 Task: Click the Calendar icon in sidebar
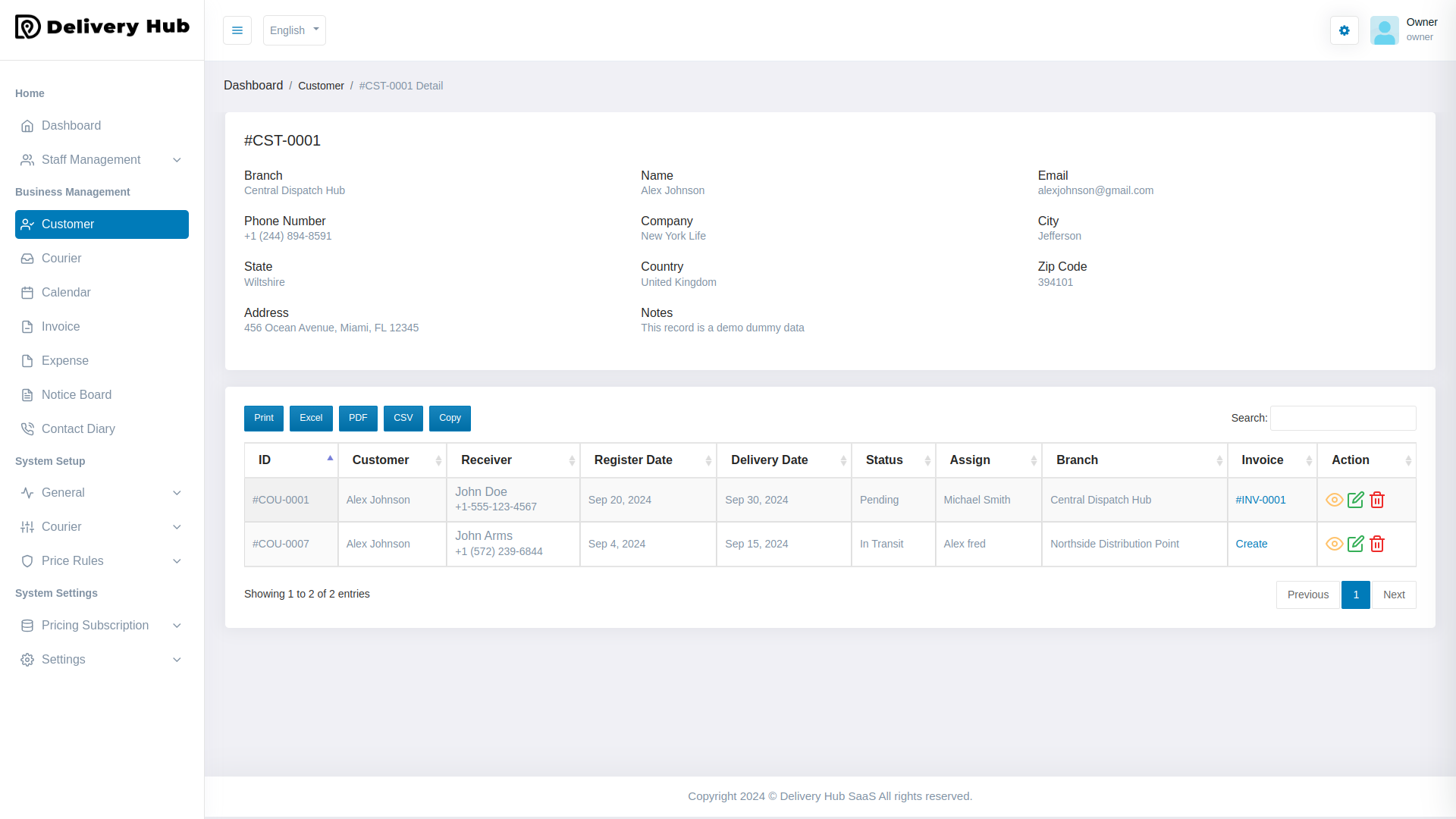pos(28,293)
